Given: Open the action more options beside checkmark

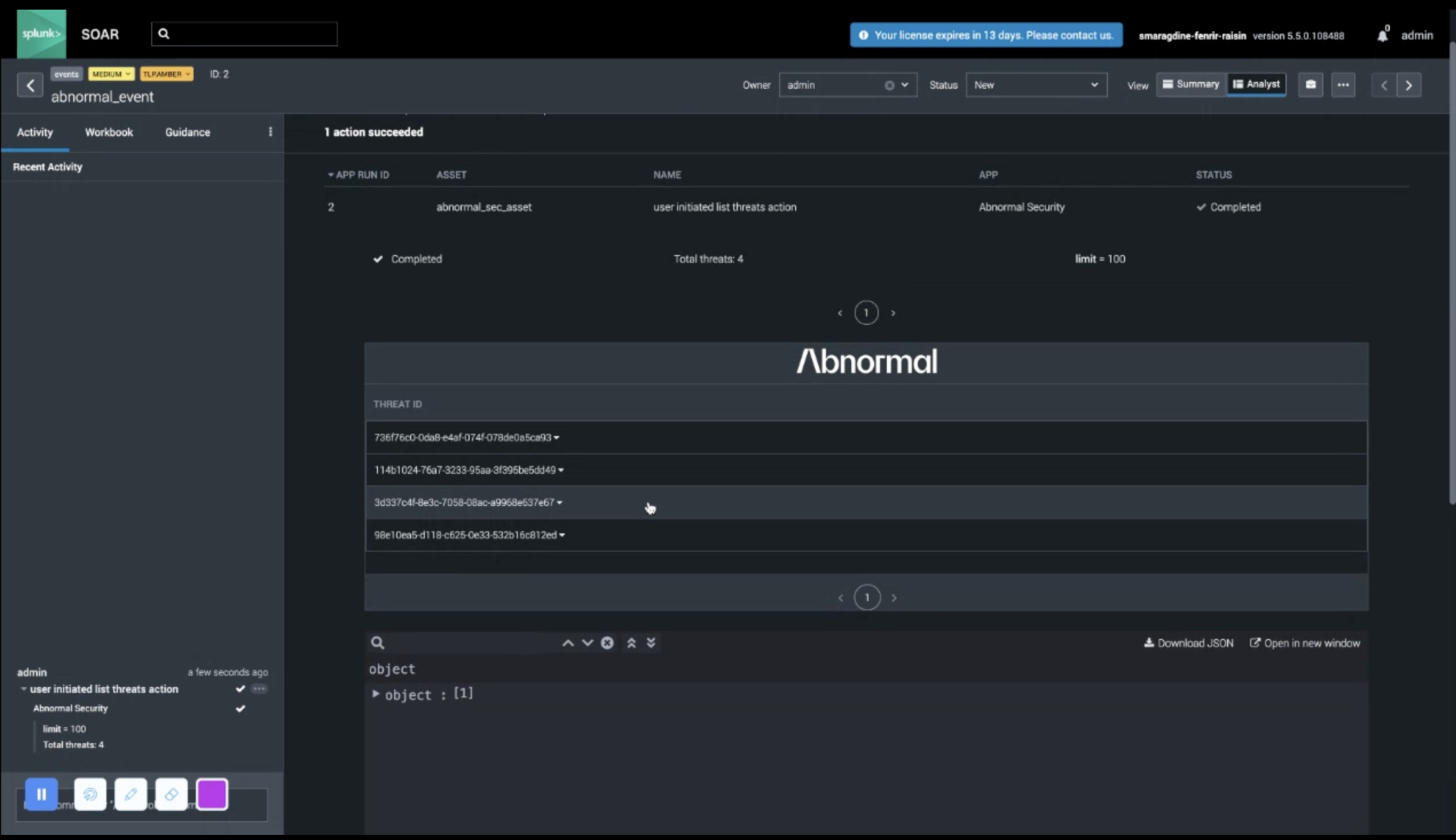Looking at the screenshot, I should pyautogui.click(x=259, y=689).
